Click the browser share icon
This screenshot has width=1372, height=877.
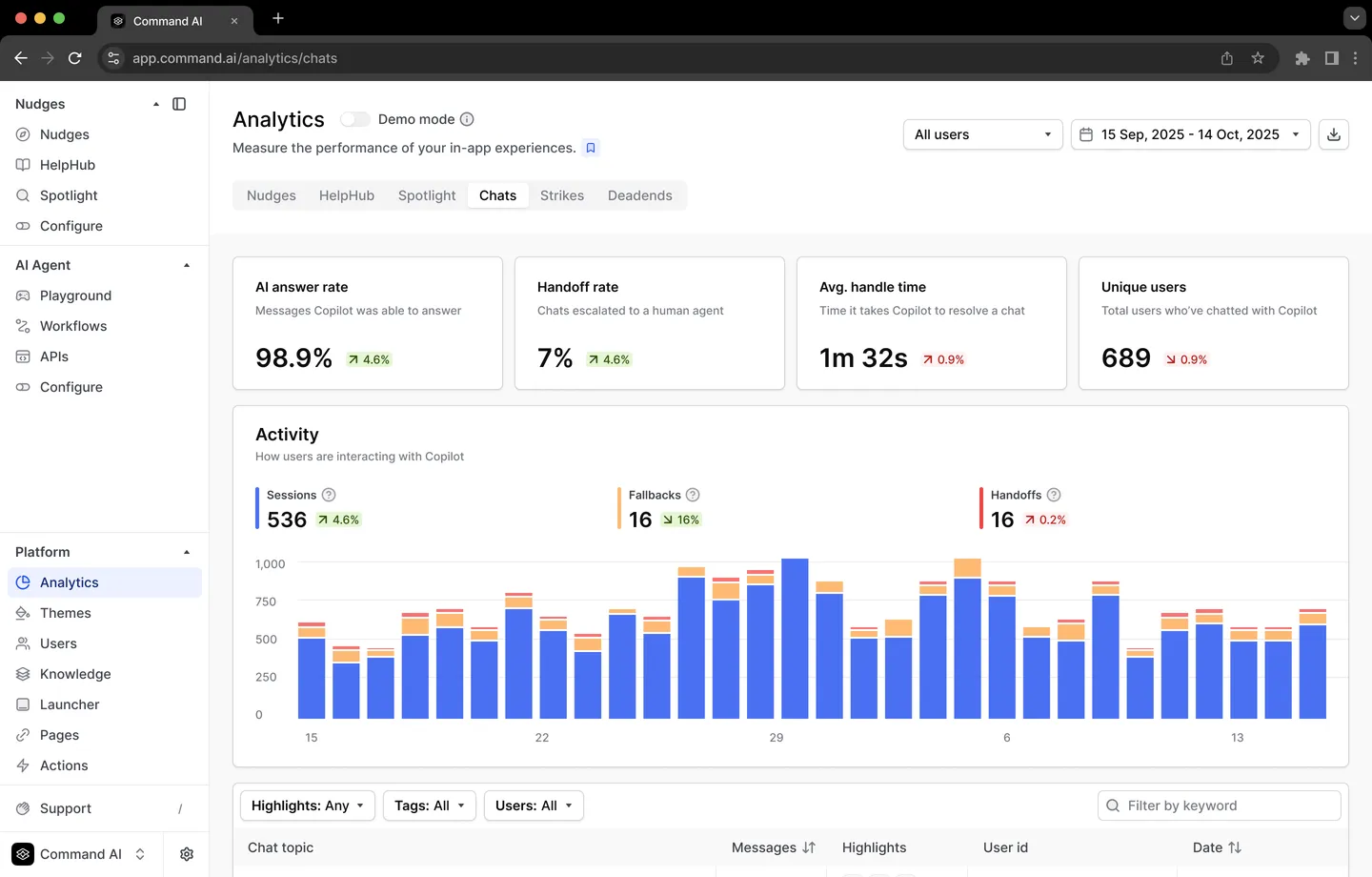click(1227, 58)
